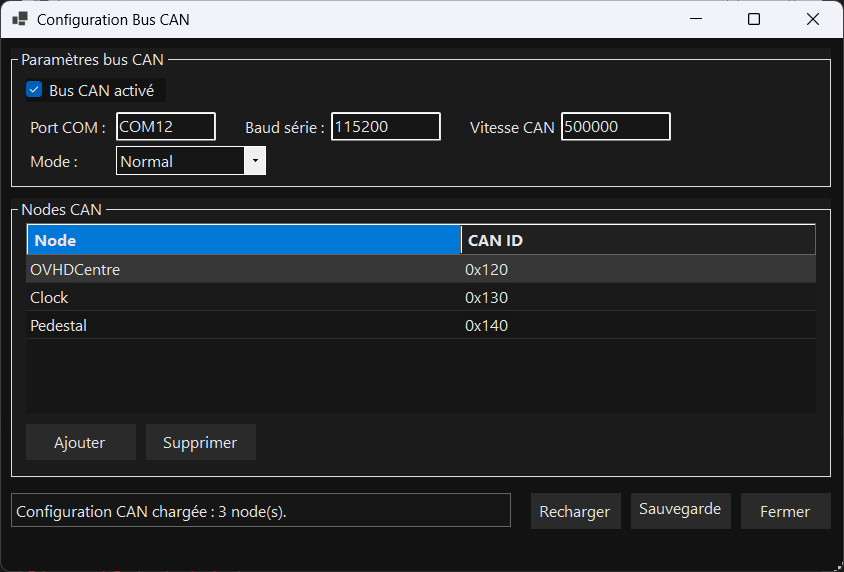Click the Recharger button
Screen dimensions: 844x572
[575, 511]
